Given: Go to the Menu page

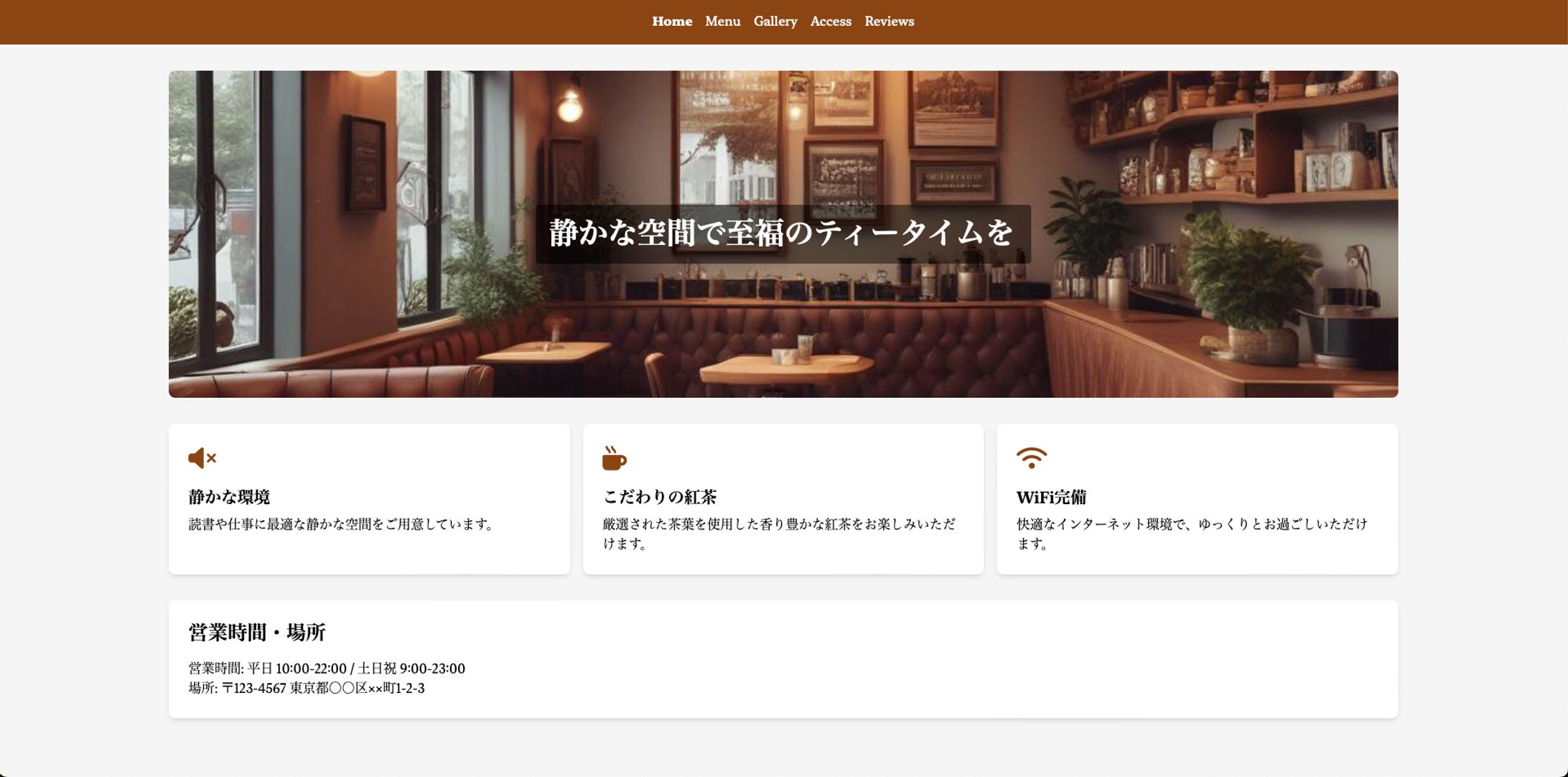Looking at the screenshot, I should point(722,22).
